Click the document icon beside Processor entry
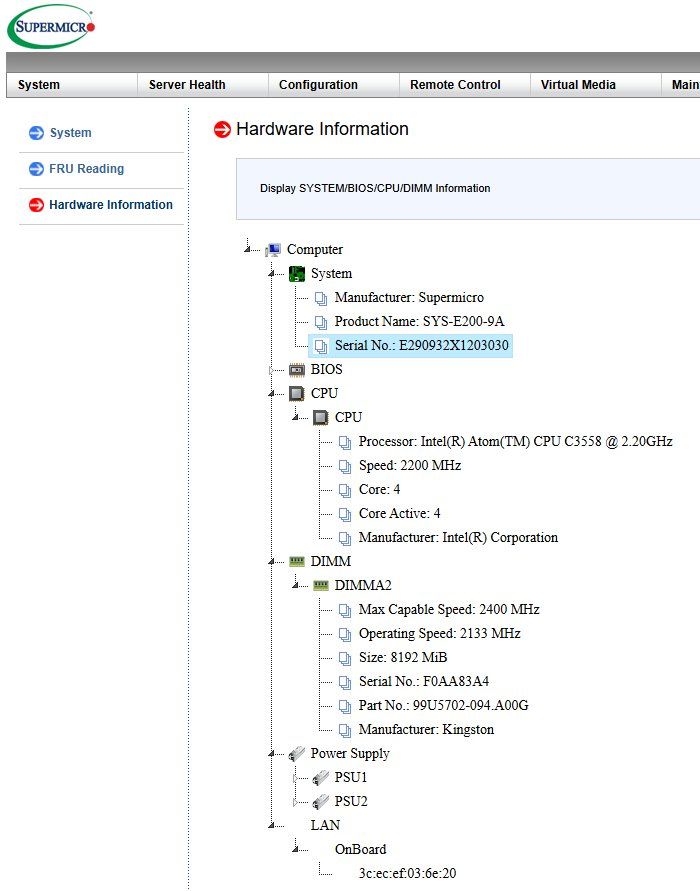Screen dimensions: 700x891 coord(345,442)
